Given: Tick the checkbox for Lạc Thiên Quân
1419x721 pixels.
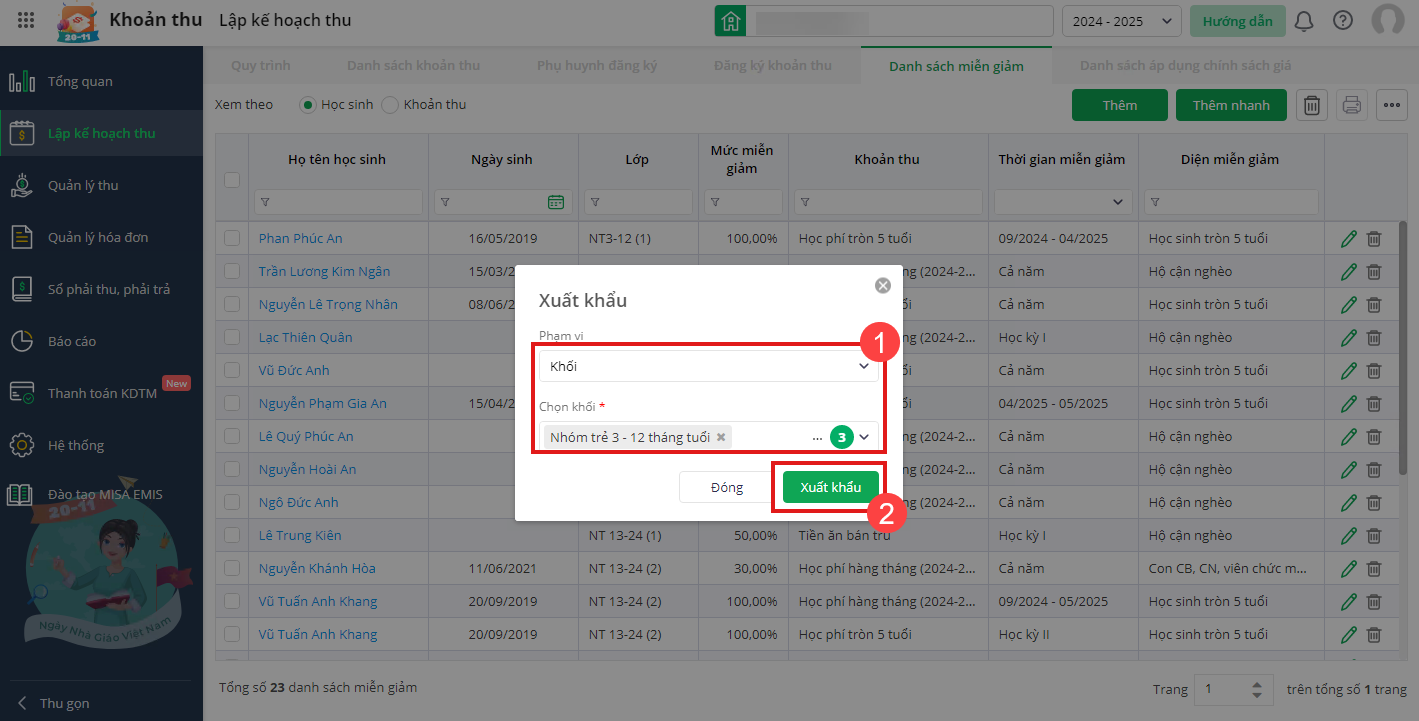Looking at the screenshot, I should (x=232, y=337).
